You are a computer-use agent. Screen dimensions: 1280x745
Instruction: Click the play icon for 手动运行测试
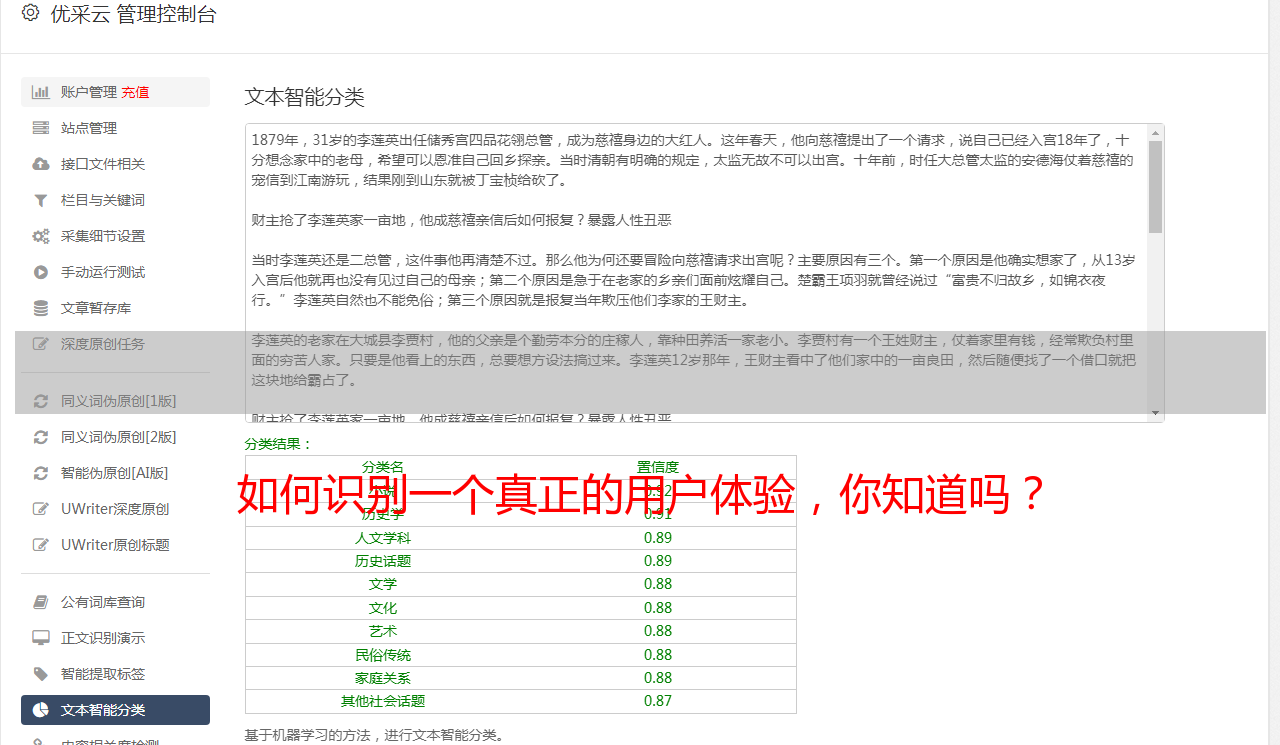point(41,272)
